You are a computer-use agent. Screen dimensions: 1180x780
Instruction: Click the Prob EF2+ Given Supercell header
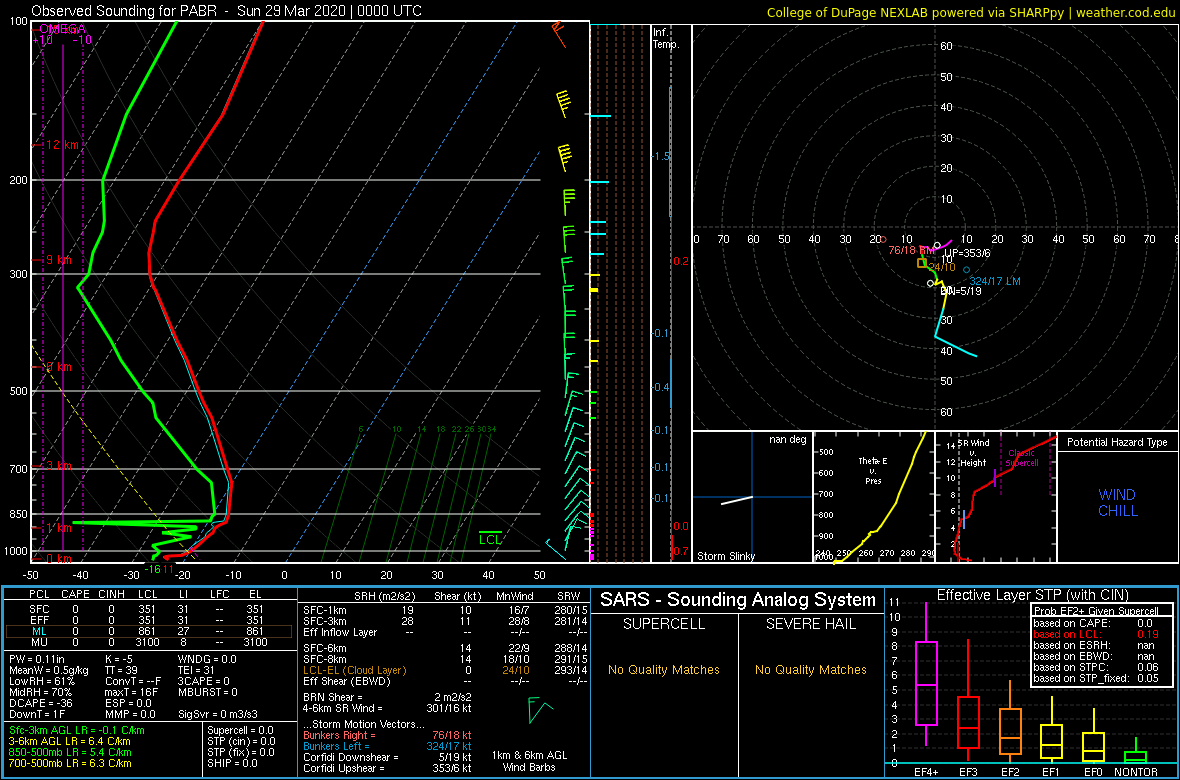coord(1094,611)
